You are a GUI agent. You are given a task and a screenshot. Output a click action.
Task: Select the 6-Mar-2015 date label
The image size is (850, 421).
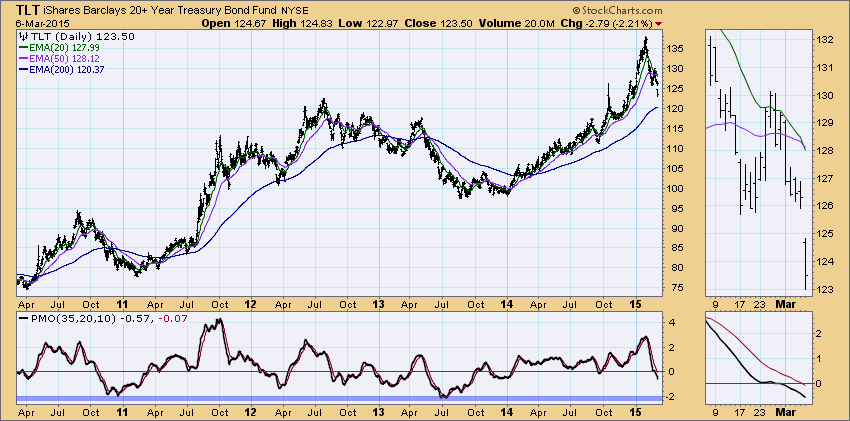(x=33, y=20)
